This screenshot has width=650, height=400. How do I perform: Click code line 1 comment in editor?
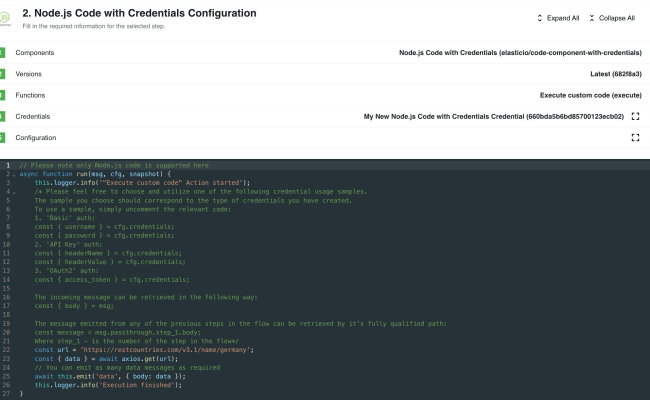[x=114, y=165]
